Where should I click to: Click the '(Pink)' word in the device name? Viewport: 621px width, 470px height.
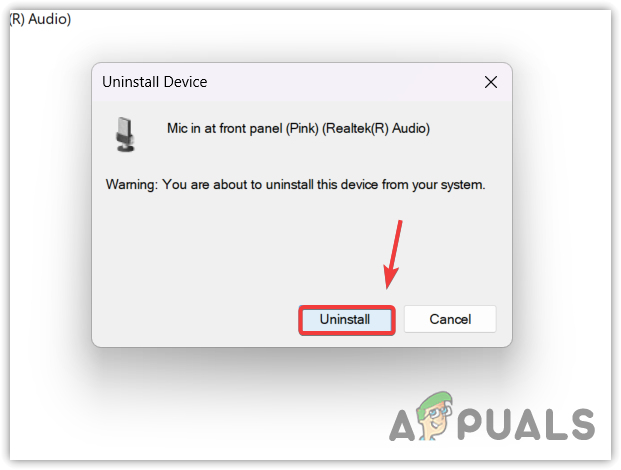tap(302, 128)
